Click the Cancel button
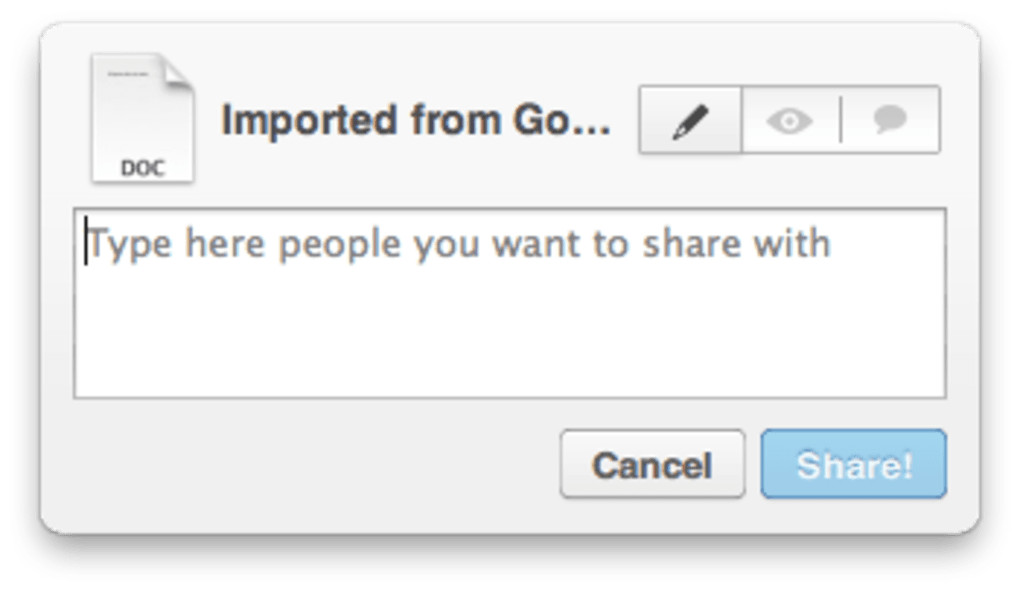This screenshot has height=592, width=1020. tap(652, 464)
